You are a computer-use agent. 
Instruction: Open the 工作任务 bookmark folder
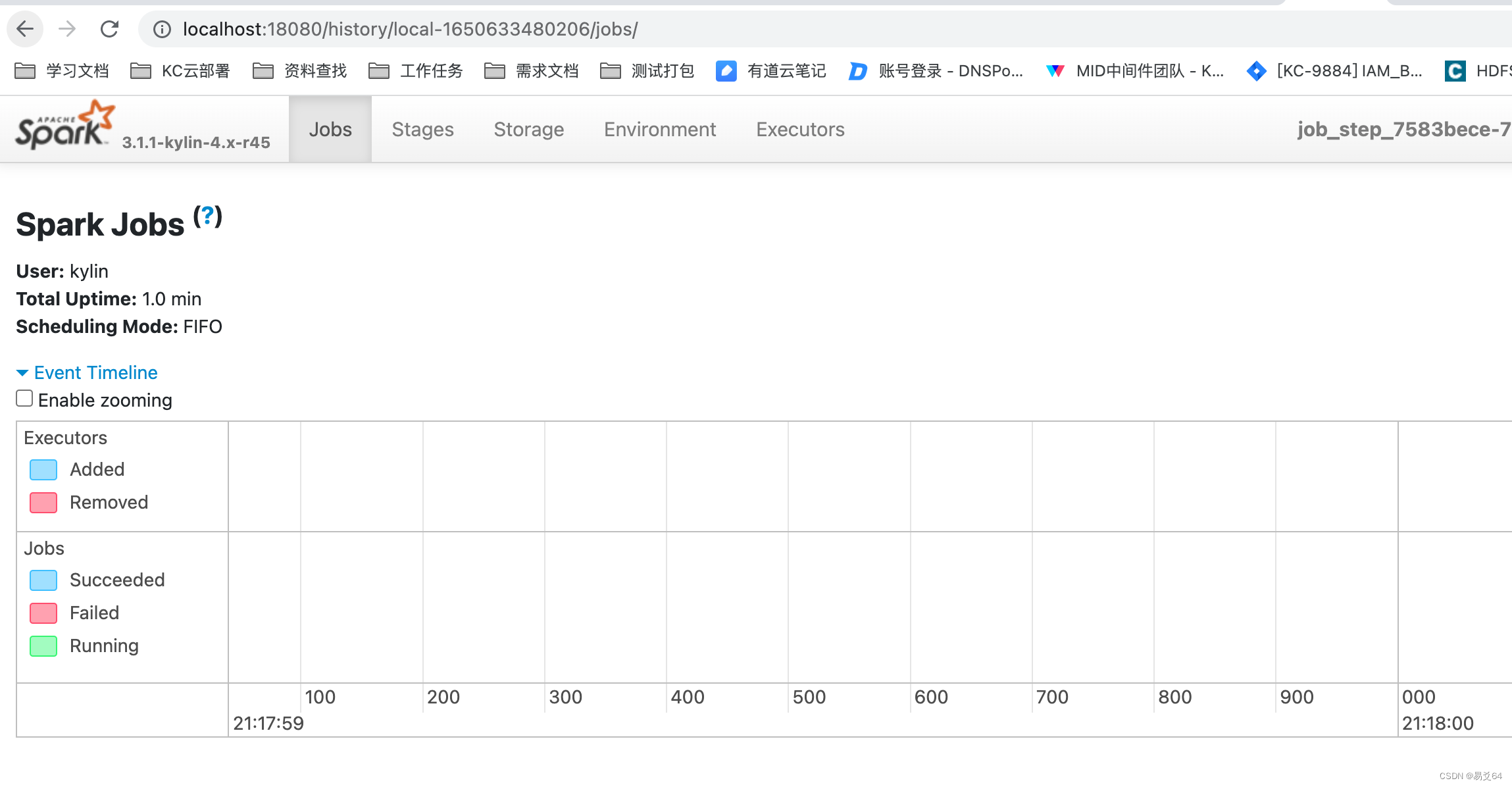[415, 70]
